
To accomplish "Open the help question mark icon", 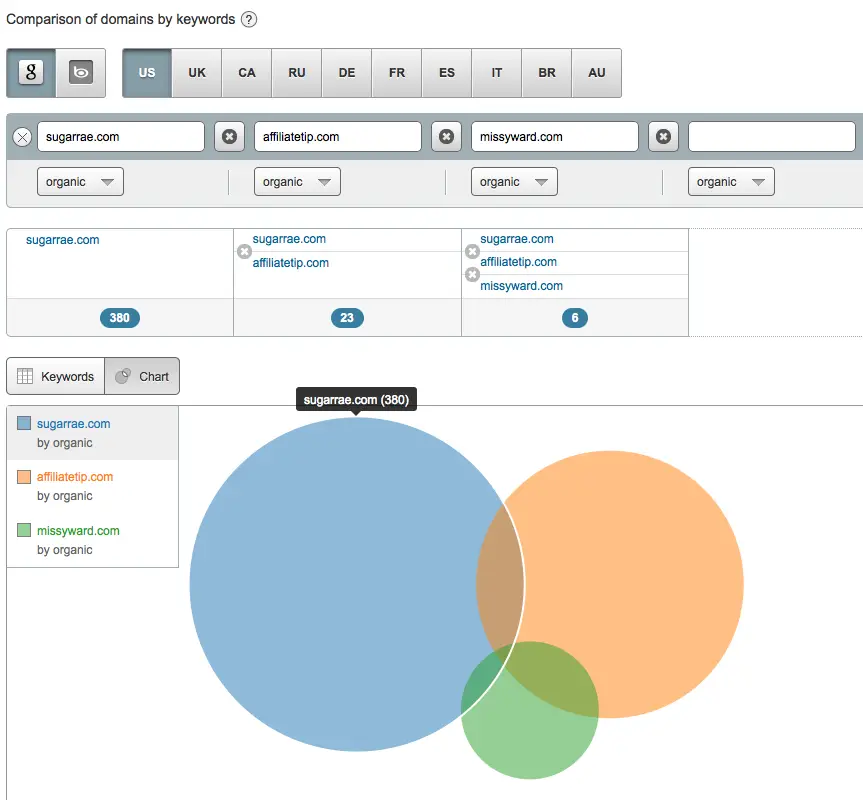I will tap(249, 20).
